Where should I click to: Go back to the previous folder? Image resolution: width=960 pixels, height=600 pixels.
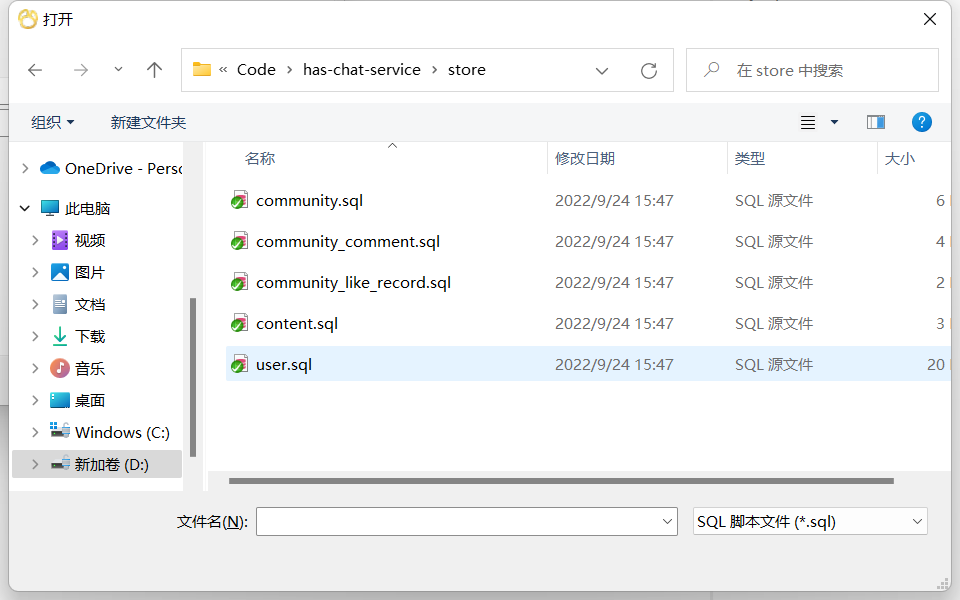point(35,70)
